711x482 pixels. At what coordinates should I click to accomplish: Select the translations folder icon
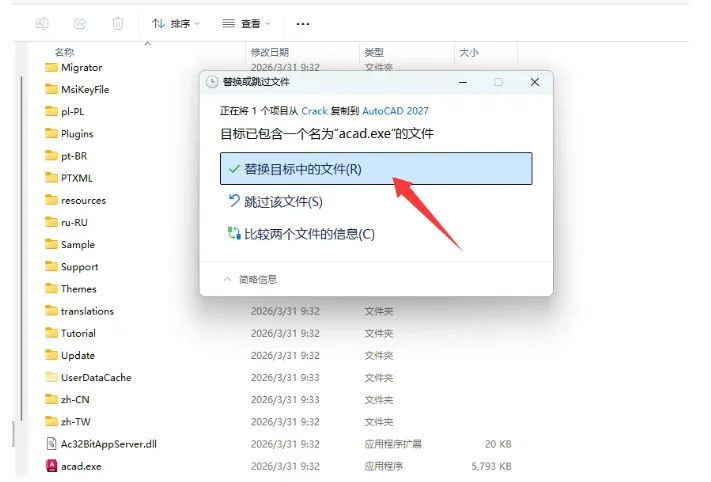[51, 311]
